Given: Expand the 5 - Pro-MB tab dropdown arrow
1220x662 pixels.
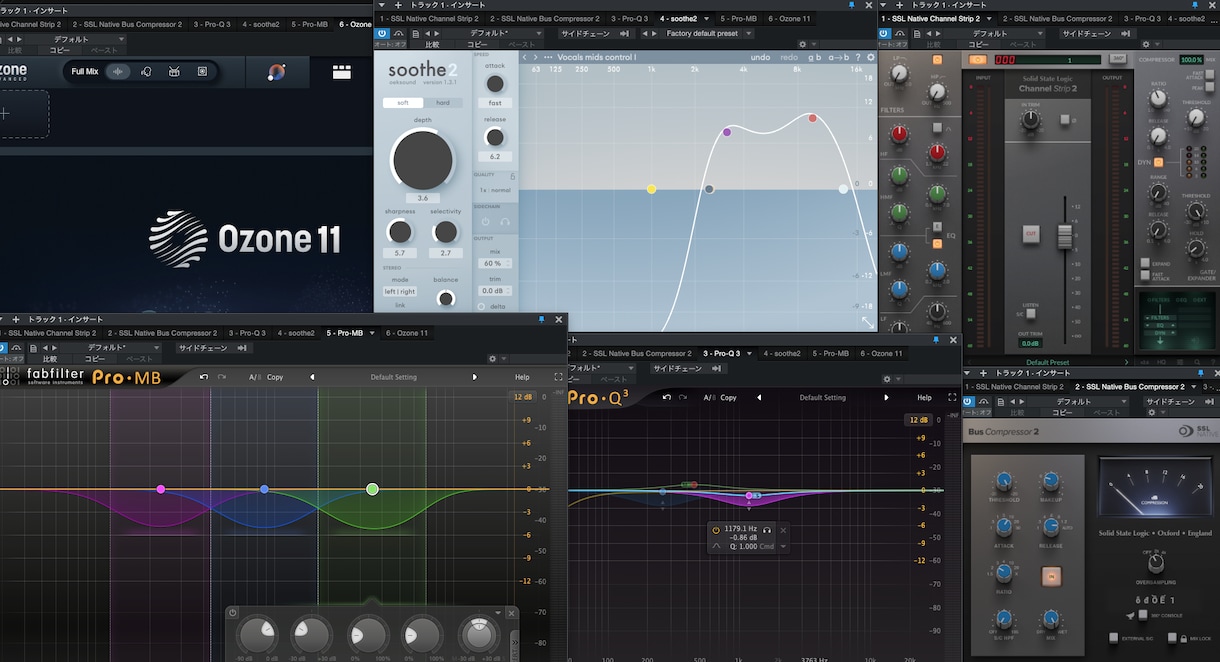Looking at the screenshot, I should (372, 333).
